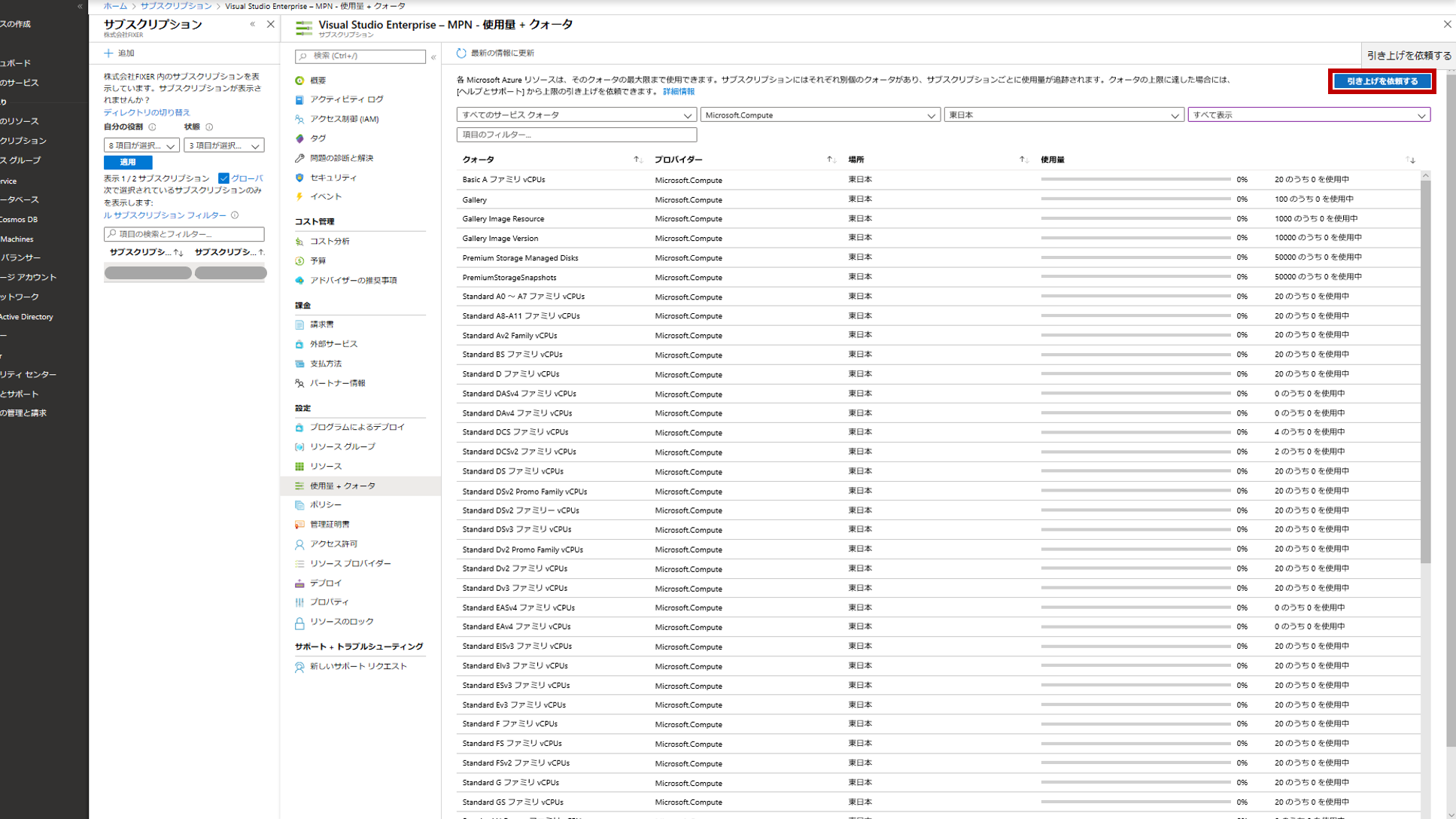The image size is (1456, 819).
Task: Click the 項目のフィルター input field
Action: point(576,135)
